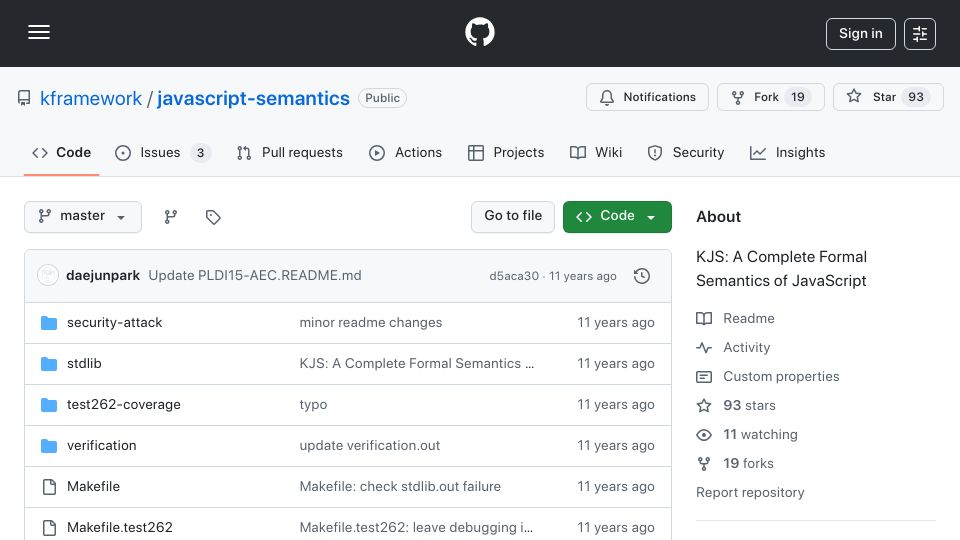This screenshot has height=540, width=960.
Task: Open the 'Update PLDI15-AEC.README.md' commit message
Action: [x=255, y=276]
